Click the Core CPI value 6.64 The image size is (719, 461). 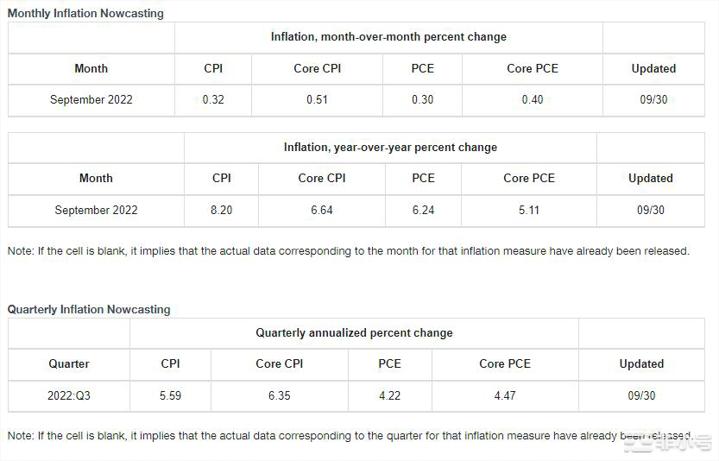point(322,210)
